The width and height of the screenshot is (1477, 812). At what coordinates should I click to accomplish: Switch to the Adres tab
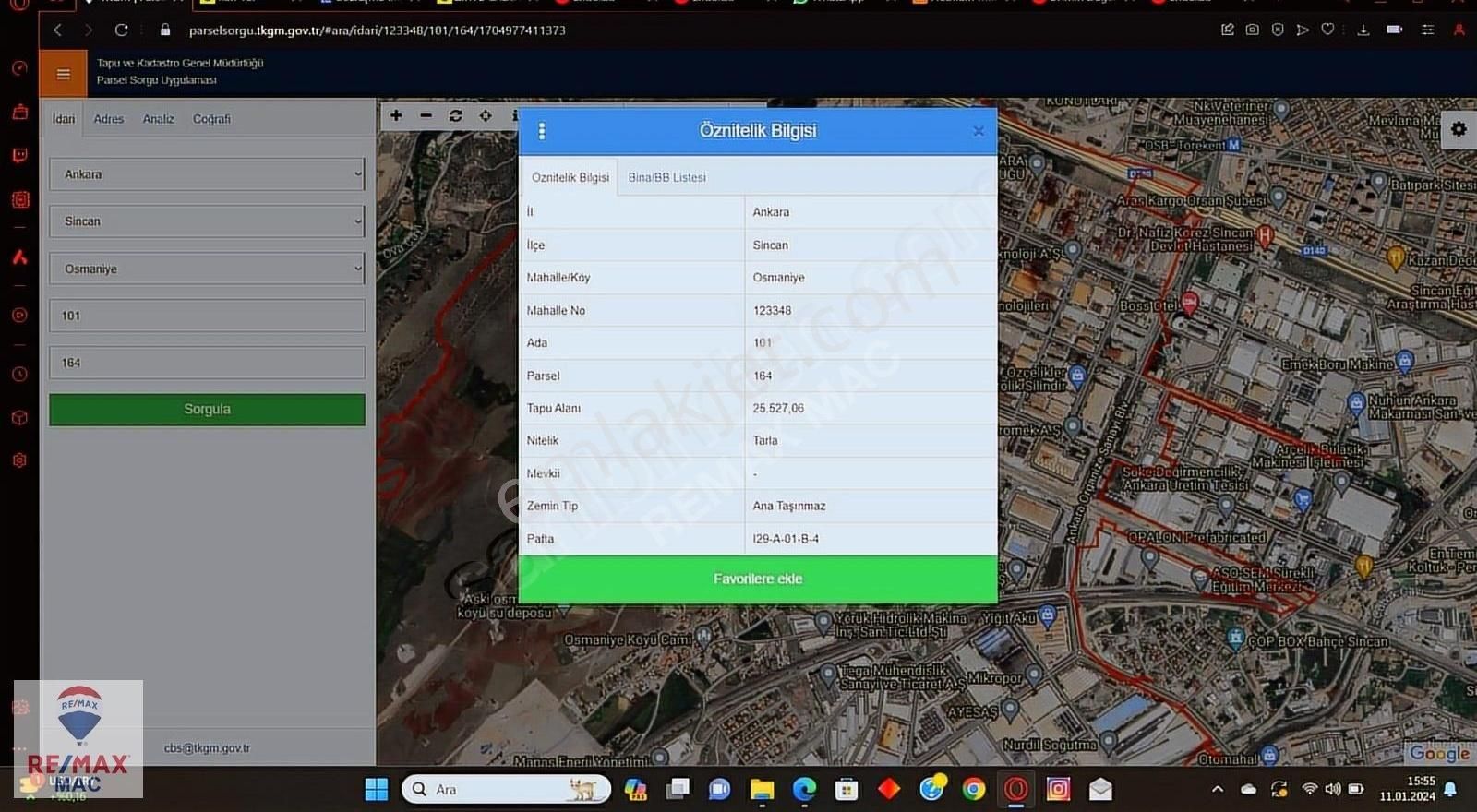click(108, 119)
